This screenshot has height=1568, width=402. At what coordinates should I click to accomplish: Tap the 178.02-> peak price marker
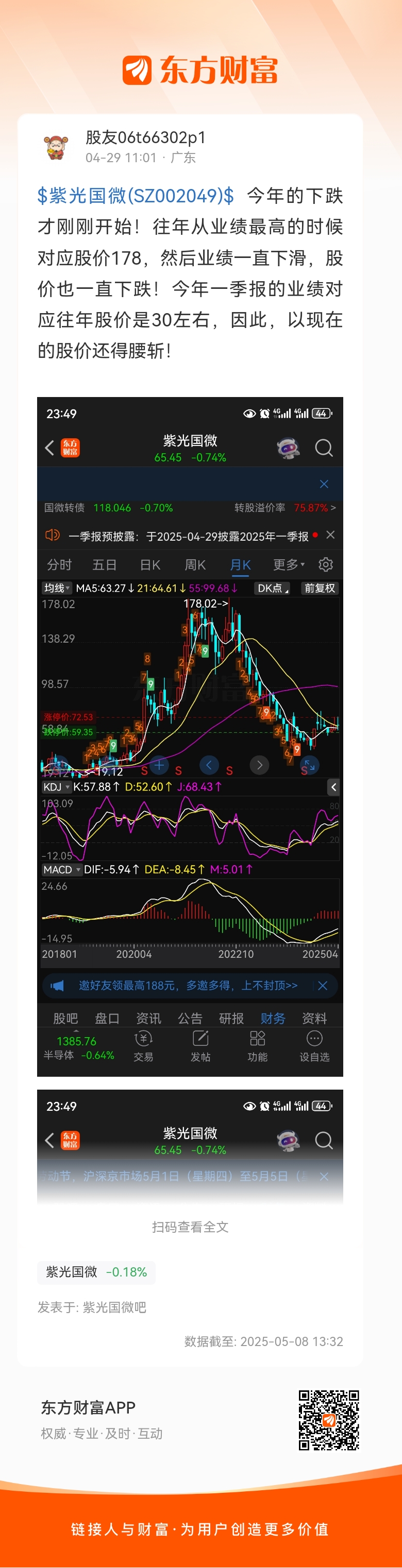click(x=206, y=603)
